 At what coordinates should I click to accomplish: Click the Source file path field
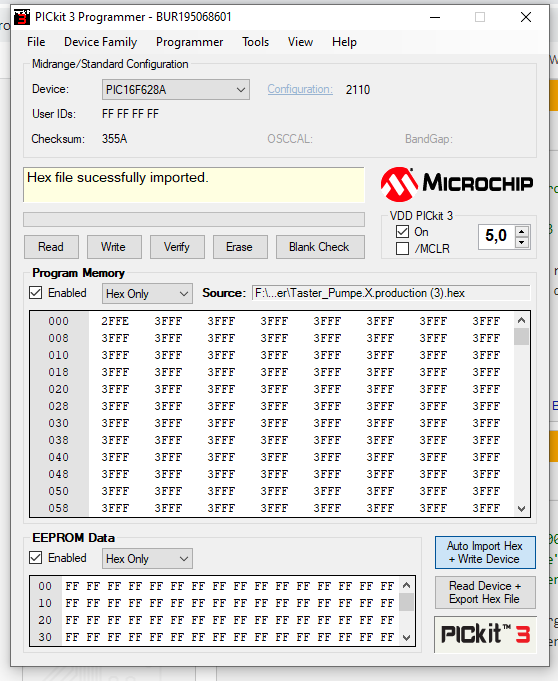391,293
